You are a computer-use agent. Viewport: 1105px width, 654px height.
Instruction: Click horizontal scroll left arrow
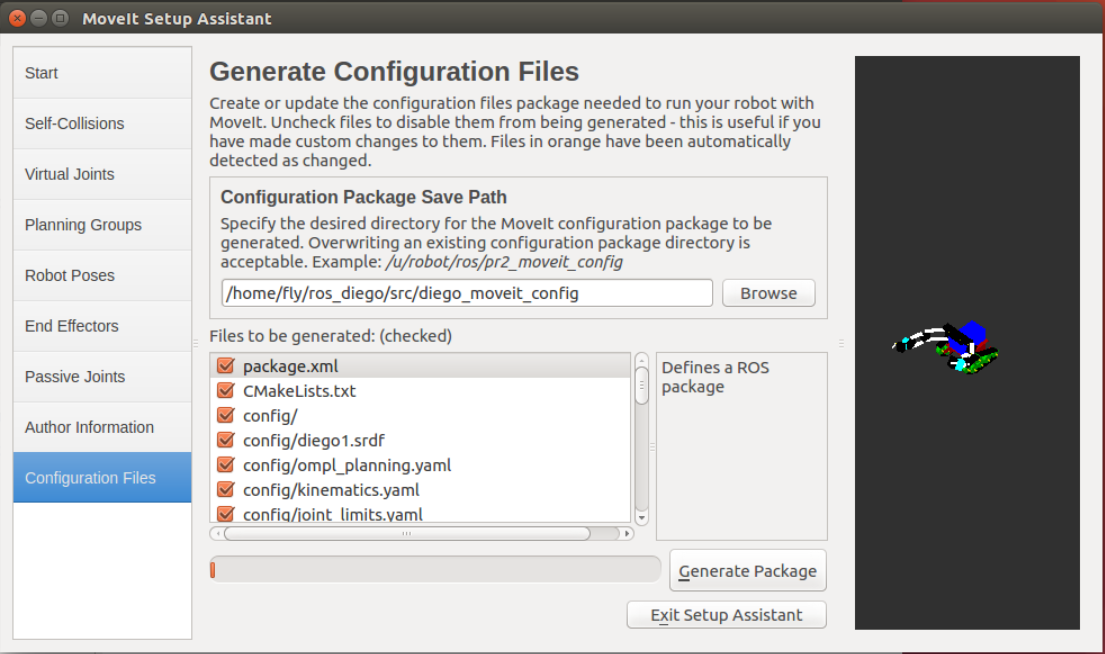pyautogui.click(x=218, y=533)
